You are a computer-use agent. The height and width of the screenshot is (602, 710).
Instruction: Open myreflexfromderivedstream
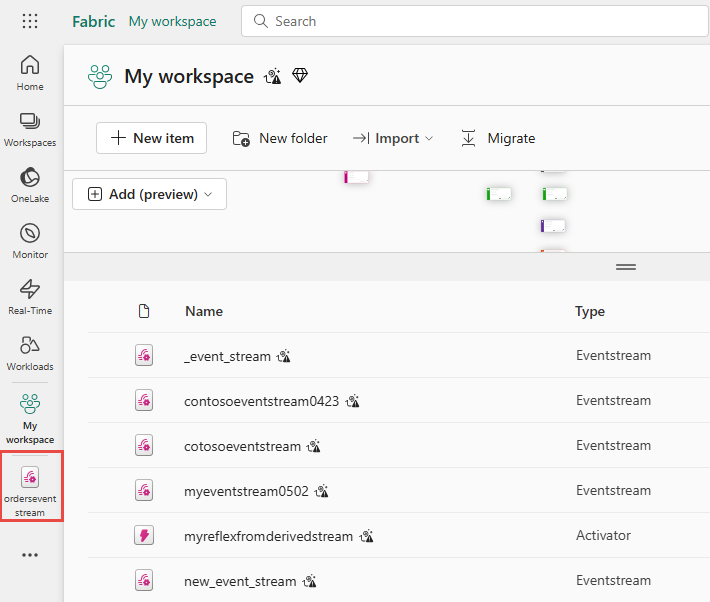[269, 536]
